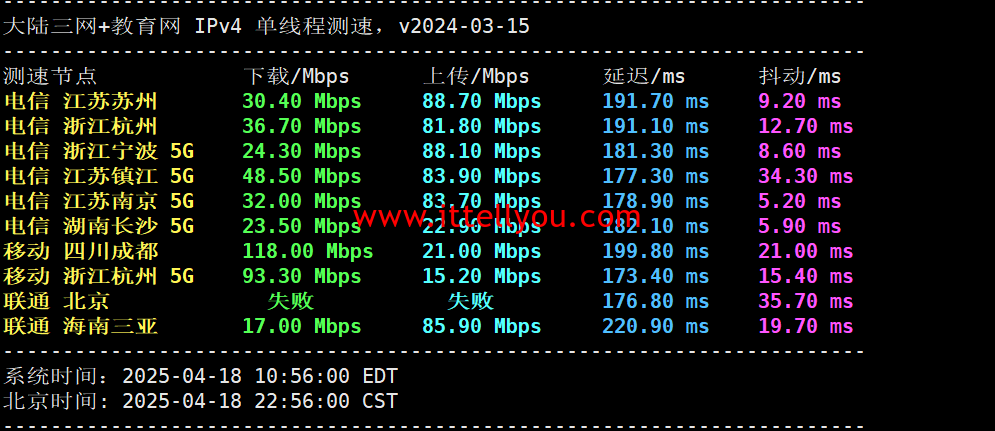Image resolution: width=995 pixels, height=431 pixels.
Task: Click jitter value 5.90 ms
Action: click(800, 226)
